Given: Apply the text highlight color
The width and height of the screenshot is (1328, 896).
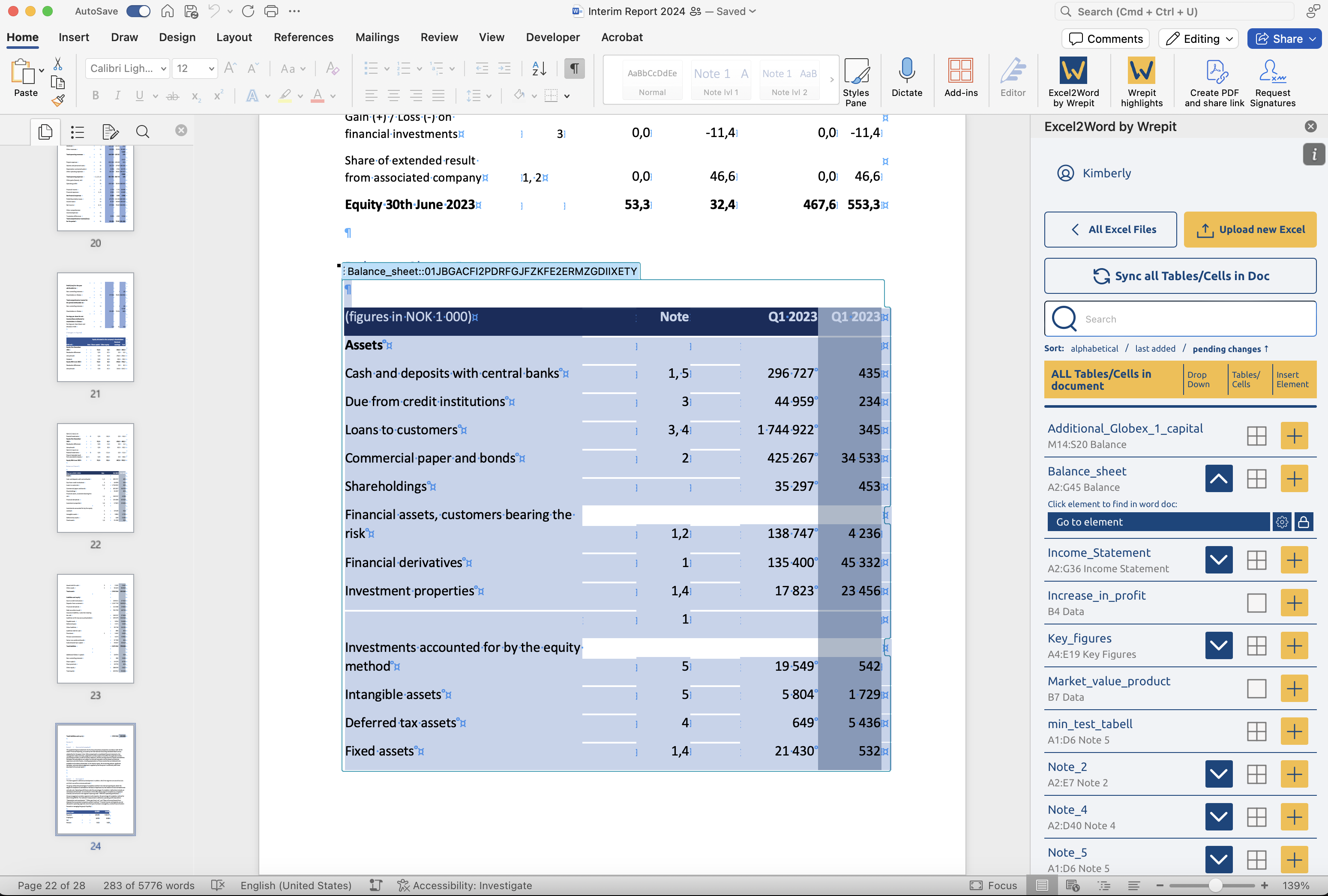Looking at the screenshot, I should click(x=285, y=96).
